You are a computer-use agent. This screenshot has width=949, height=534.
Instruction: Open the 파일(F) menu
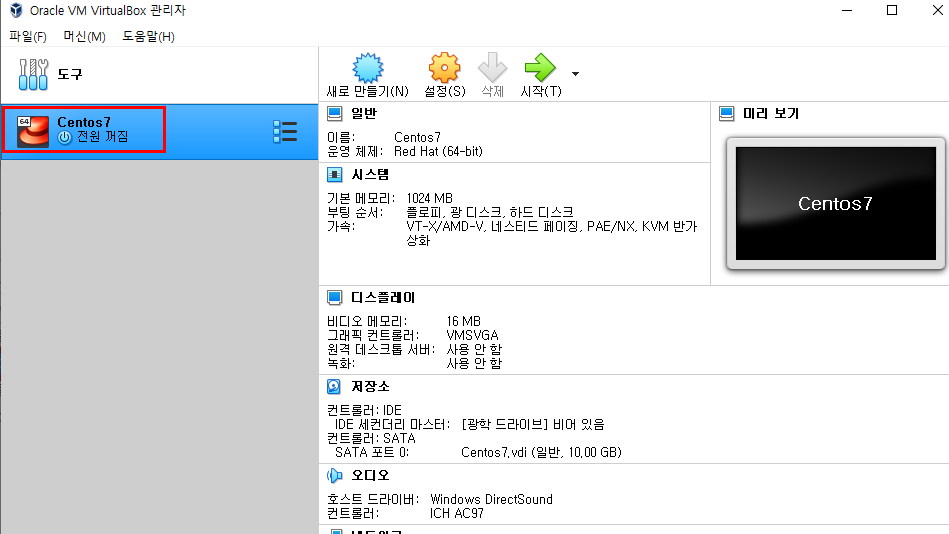coord(28,36)
